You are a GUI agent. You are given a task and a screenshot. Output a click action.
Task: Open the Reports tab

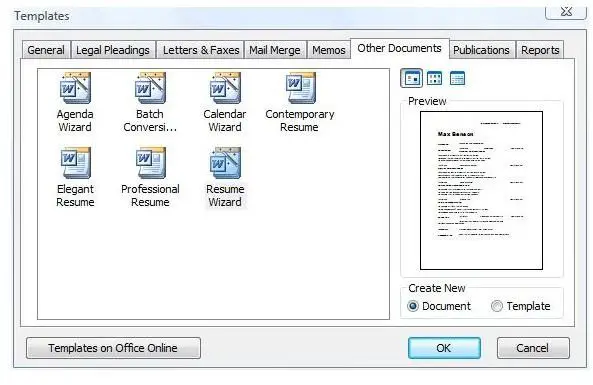pyautogui.click(x=540, y=50)
